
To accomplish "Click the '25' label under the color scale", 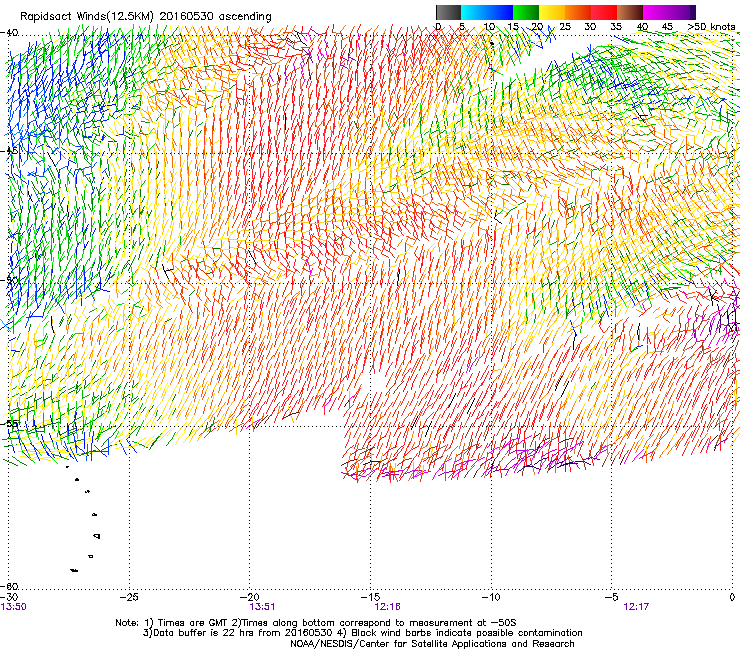I will 565,27.
